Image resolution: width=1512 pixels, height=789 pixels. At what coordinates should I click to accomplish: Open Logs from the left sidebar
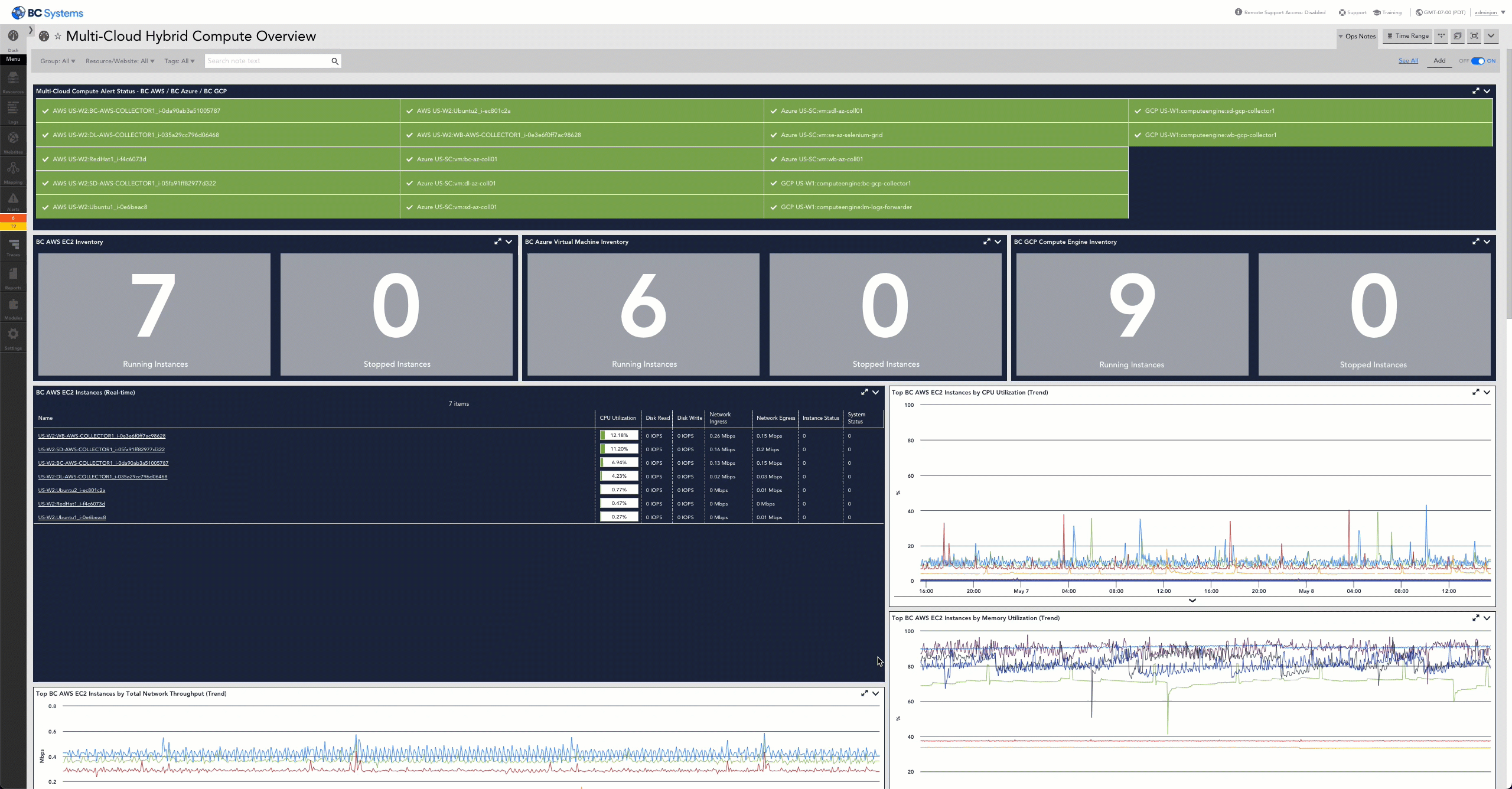(13, 108)
